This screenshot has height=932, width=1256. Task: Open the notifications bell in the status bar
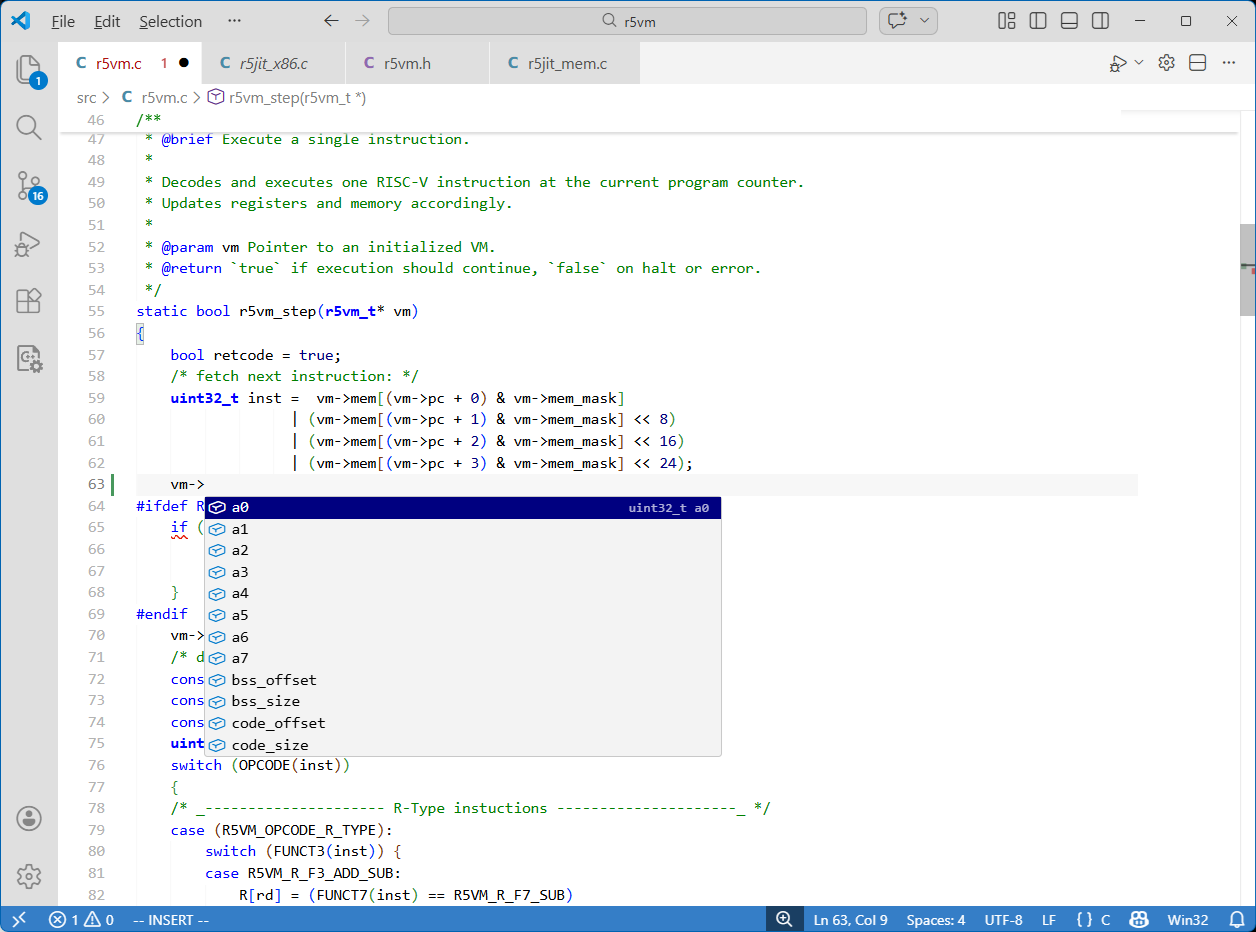[1238, 919]
